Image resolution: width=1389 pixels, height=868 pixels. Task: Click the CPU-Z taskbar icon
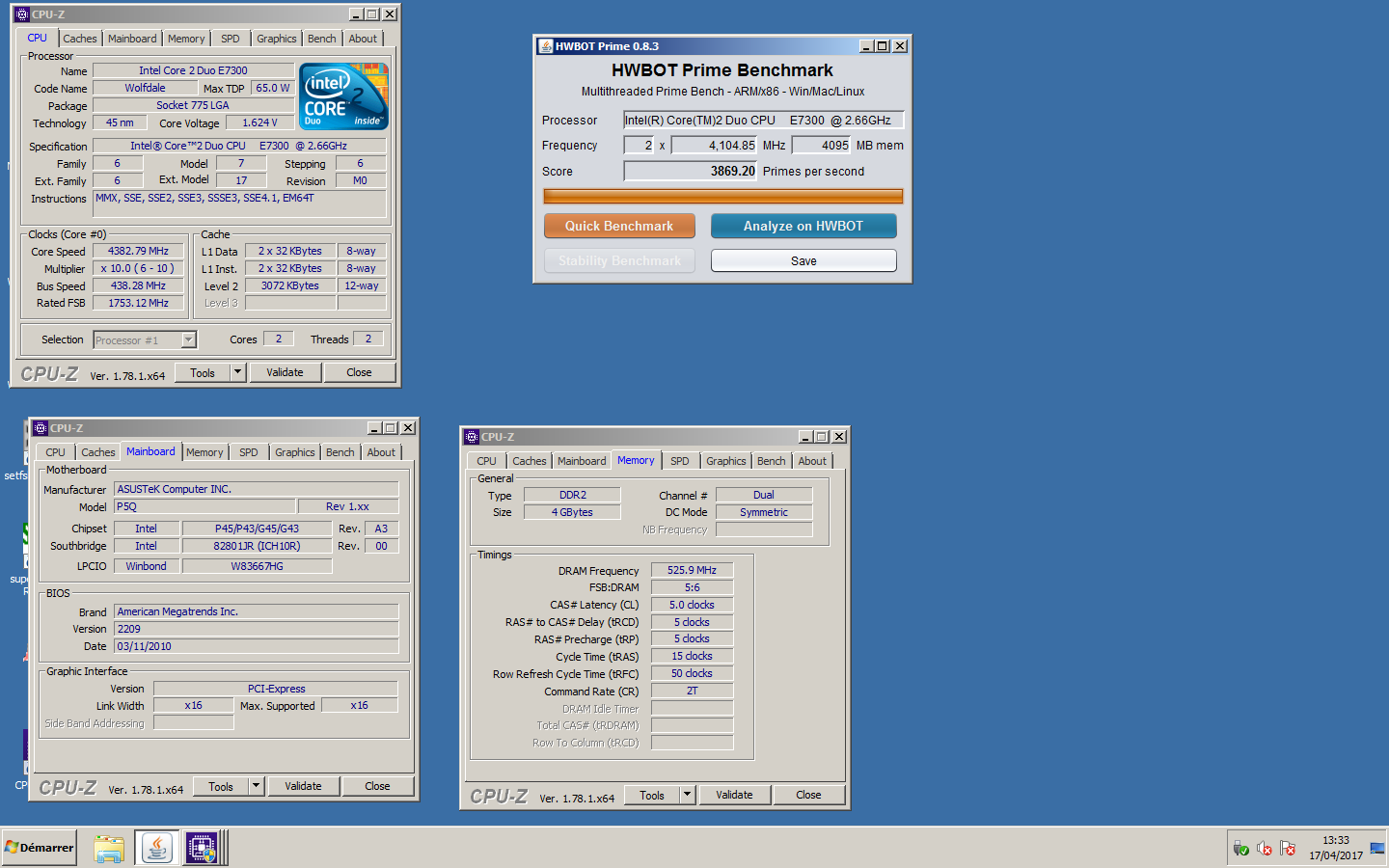[202, 848]
